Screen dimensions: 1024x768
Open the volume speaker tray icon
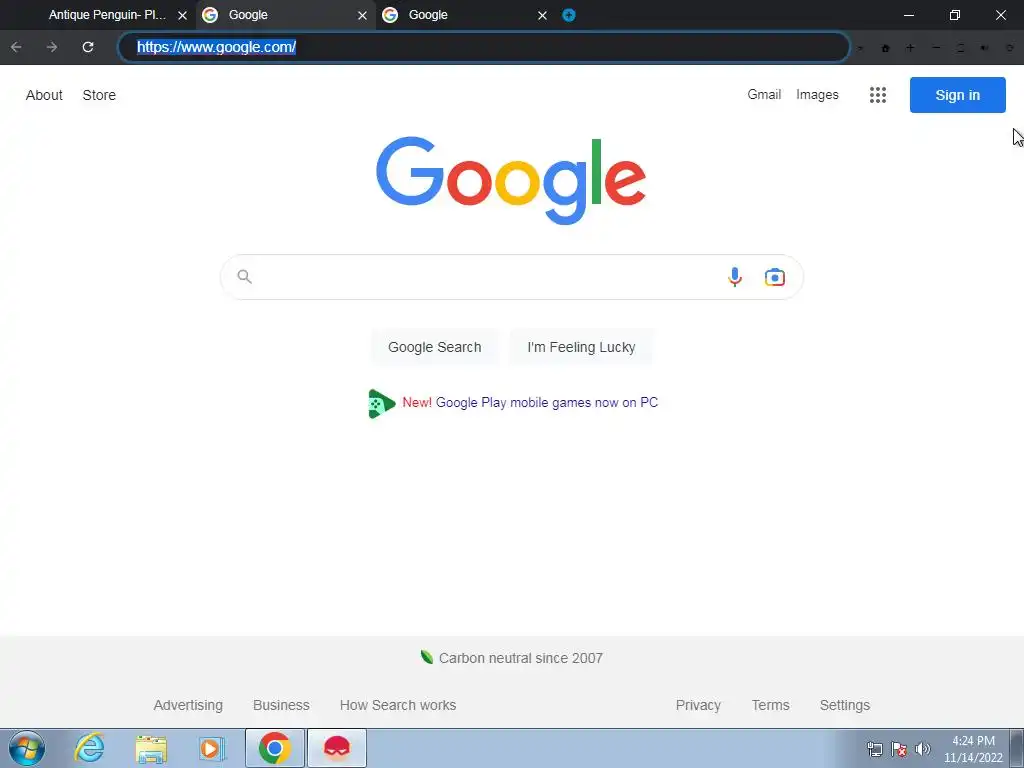click(923, 749)
